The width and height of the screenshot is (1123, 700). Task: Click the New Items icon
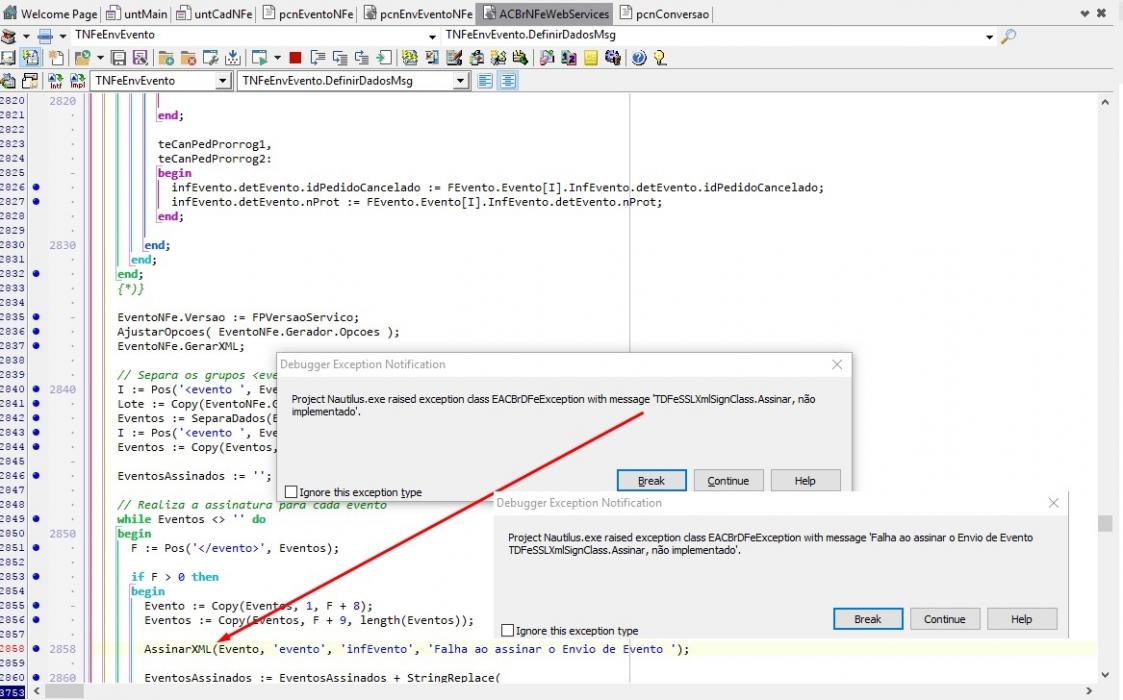56,57
